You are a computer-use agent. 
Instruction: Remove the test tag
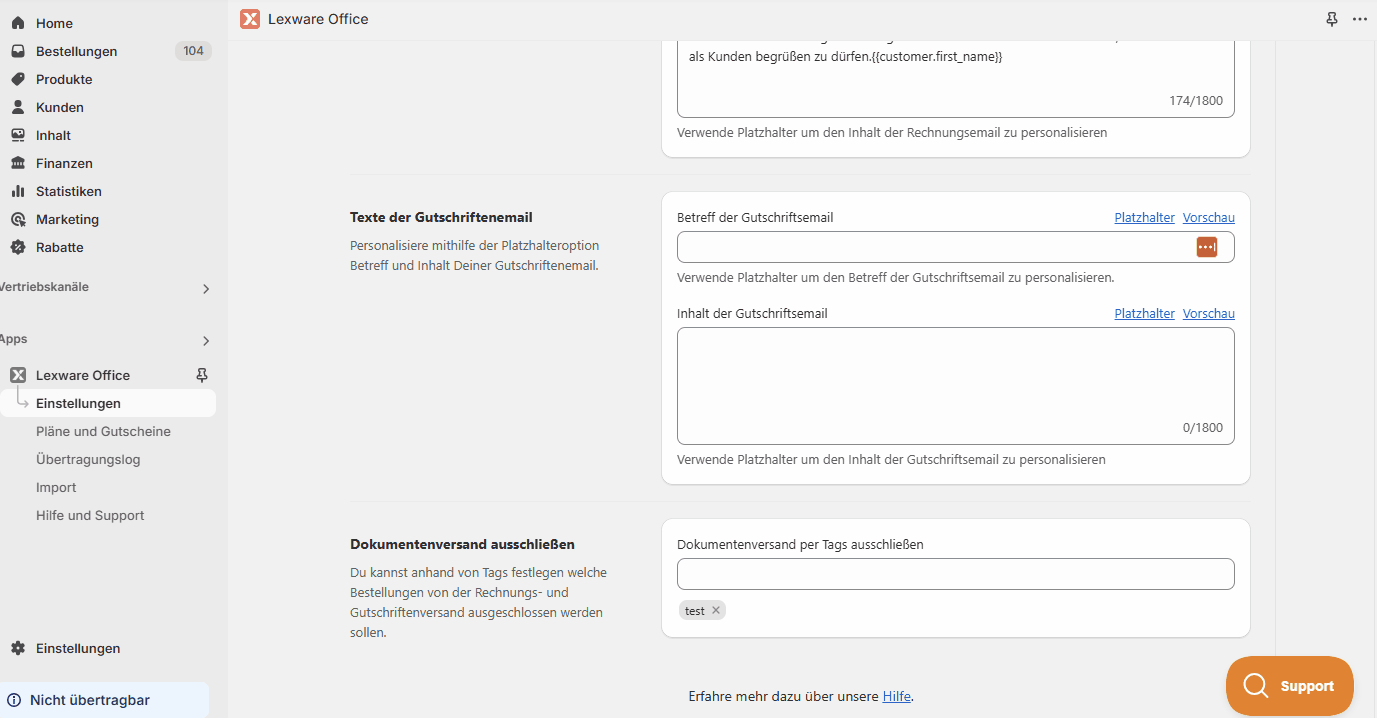coord(716,610)
